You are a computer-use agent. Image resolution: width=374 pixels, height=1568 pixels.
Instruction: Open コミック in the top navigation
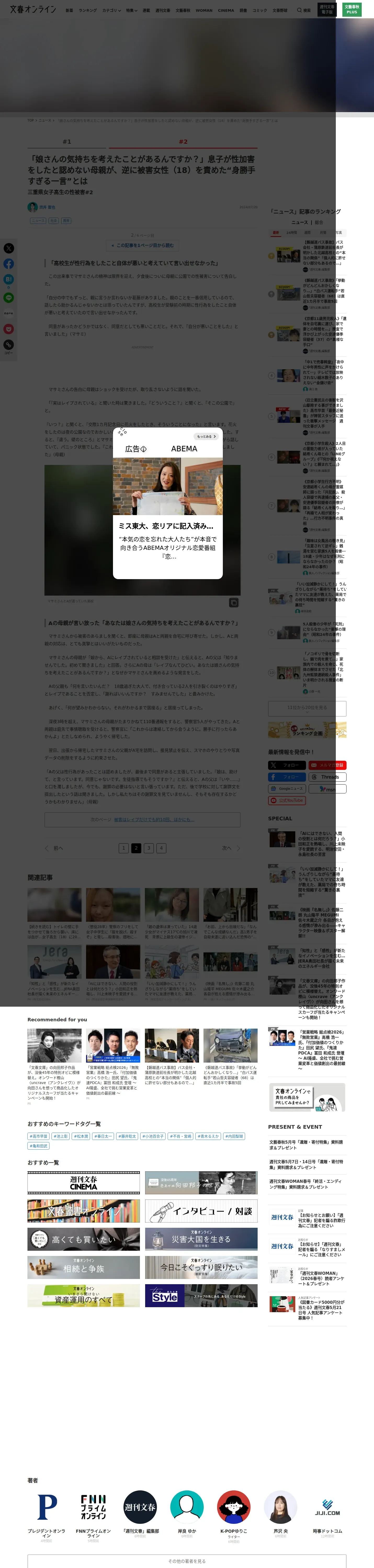click(x=260, y=10)
